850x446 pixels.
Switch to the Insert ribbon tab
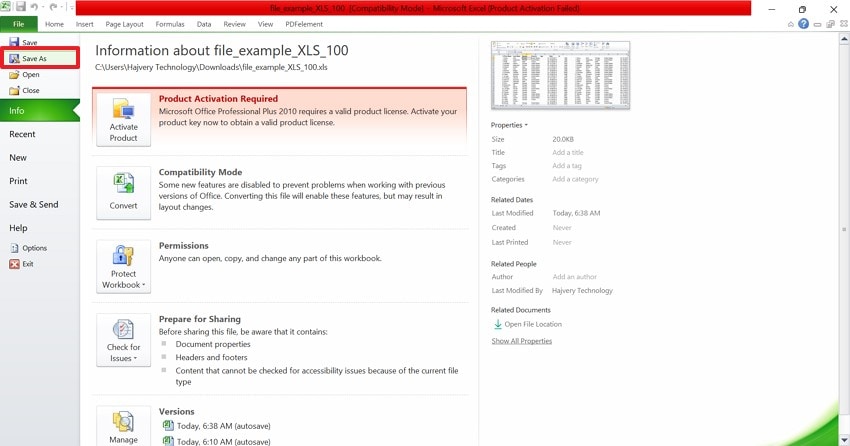point(85,24)
